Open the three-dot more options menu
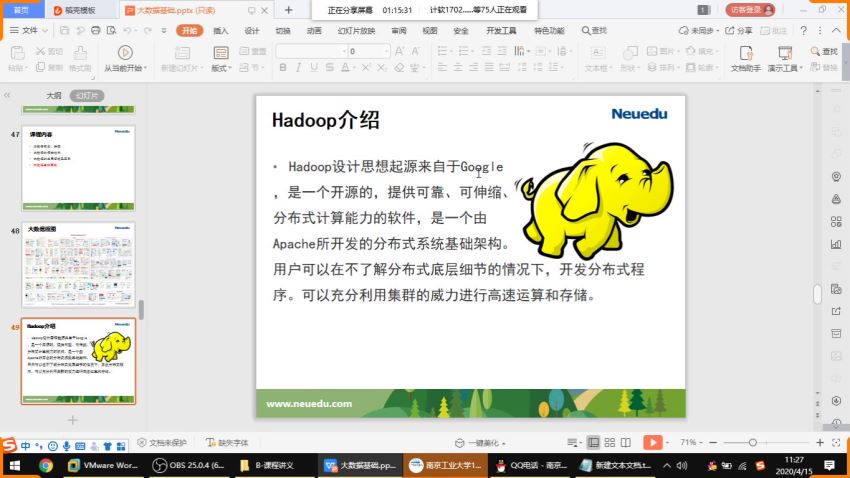This screenshot has width=850, height=478. tap(820, 30)
